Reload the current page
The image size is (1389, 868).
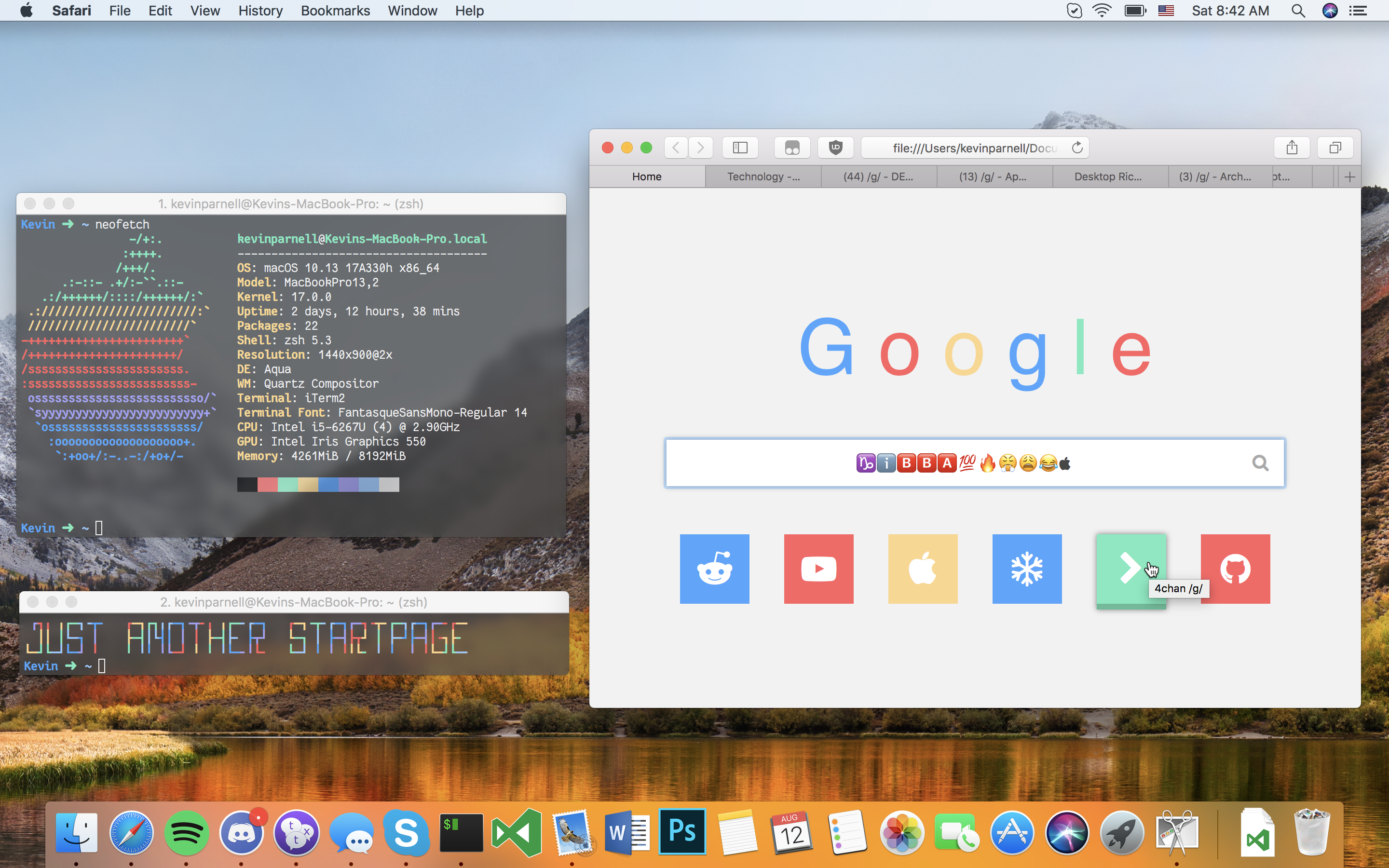(1077, 148)
